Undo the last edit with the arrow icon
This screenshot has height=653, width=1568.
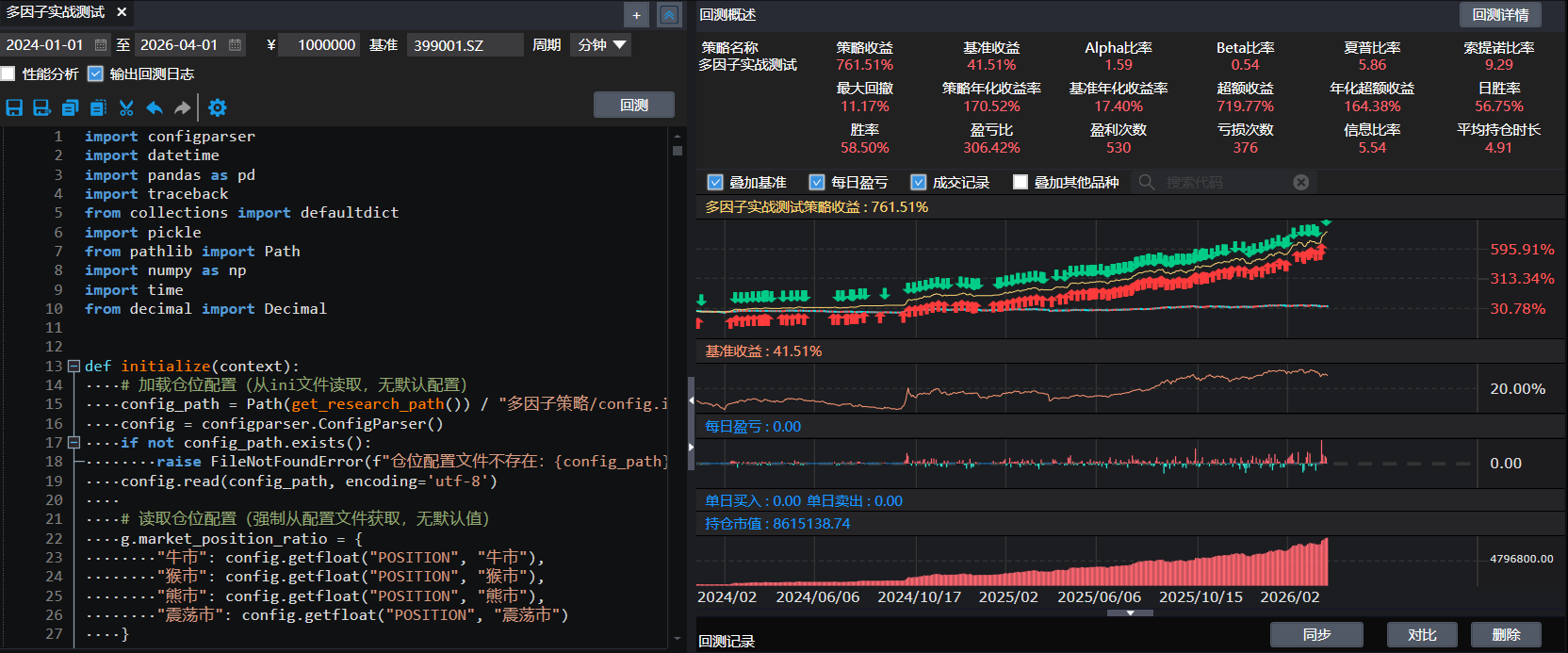click(x=155, y=107)
